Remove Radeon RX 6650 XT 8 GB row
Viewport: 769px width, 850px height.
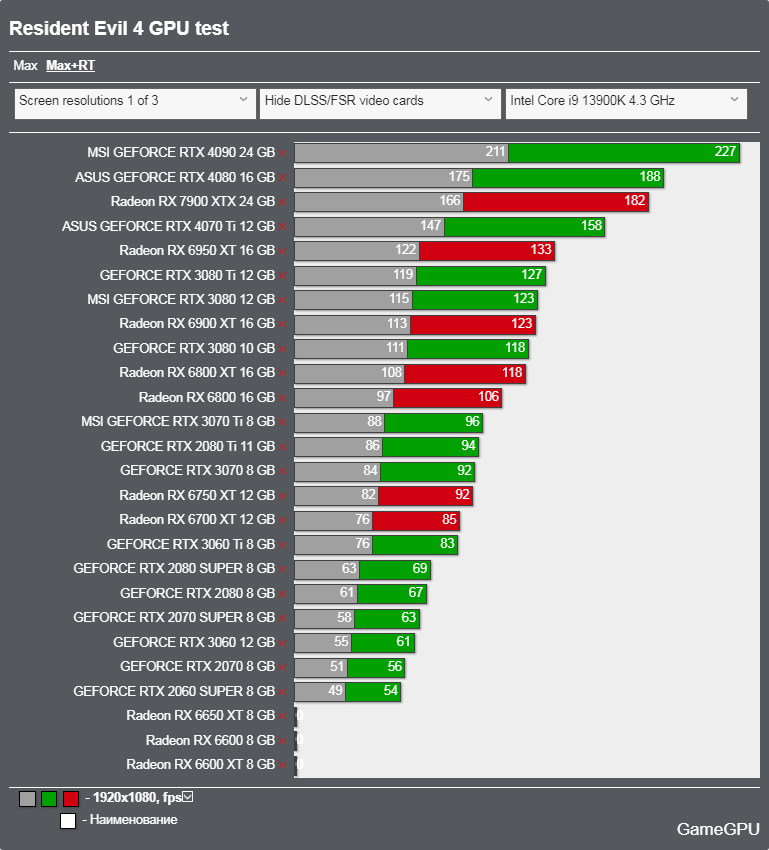click(282, 717)
